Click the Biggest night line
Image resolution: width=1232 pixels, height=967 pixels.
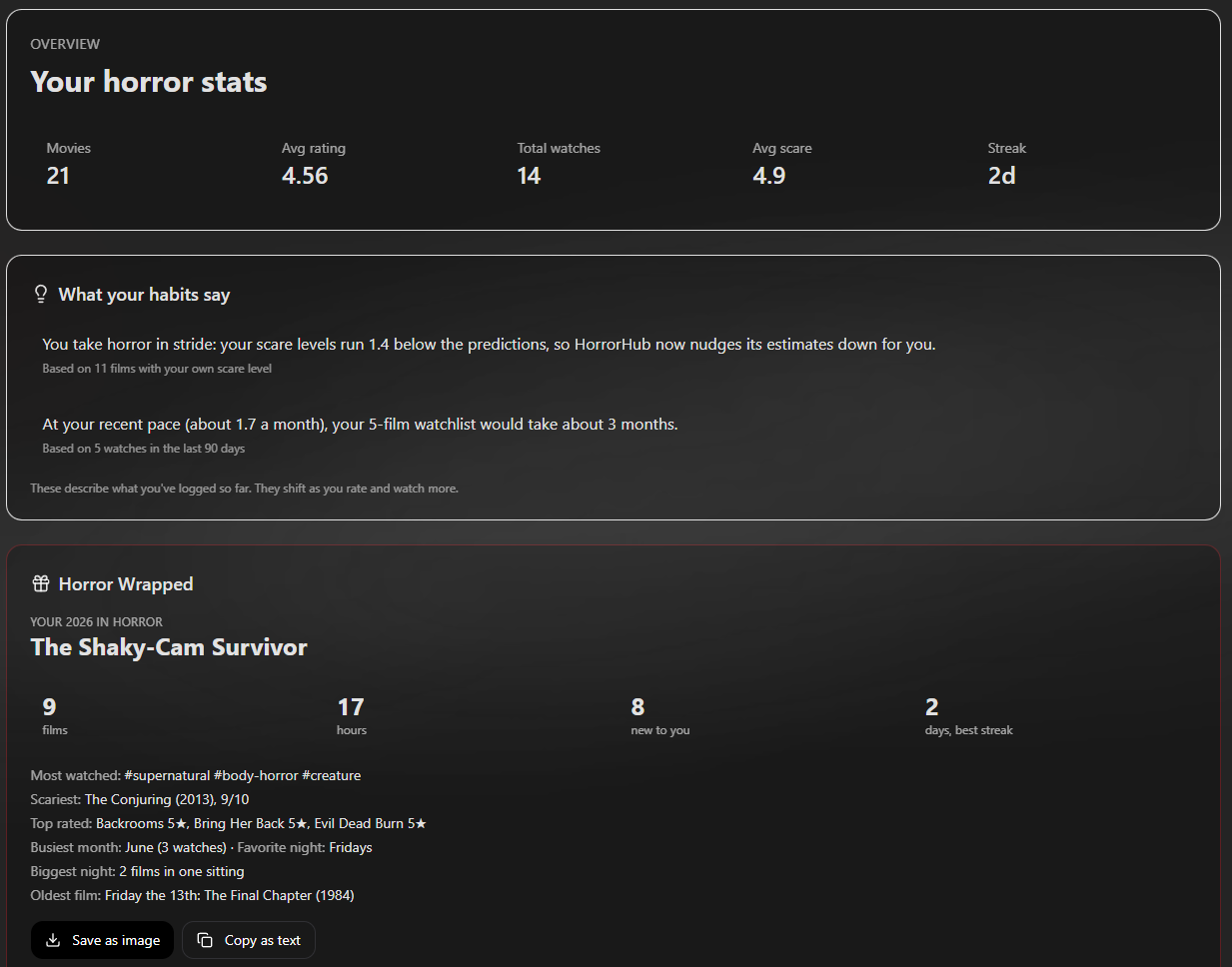point(138,871)
